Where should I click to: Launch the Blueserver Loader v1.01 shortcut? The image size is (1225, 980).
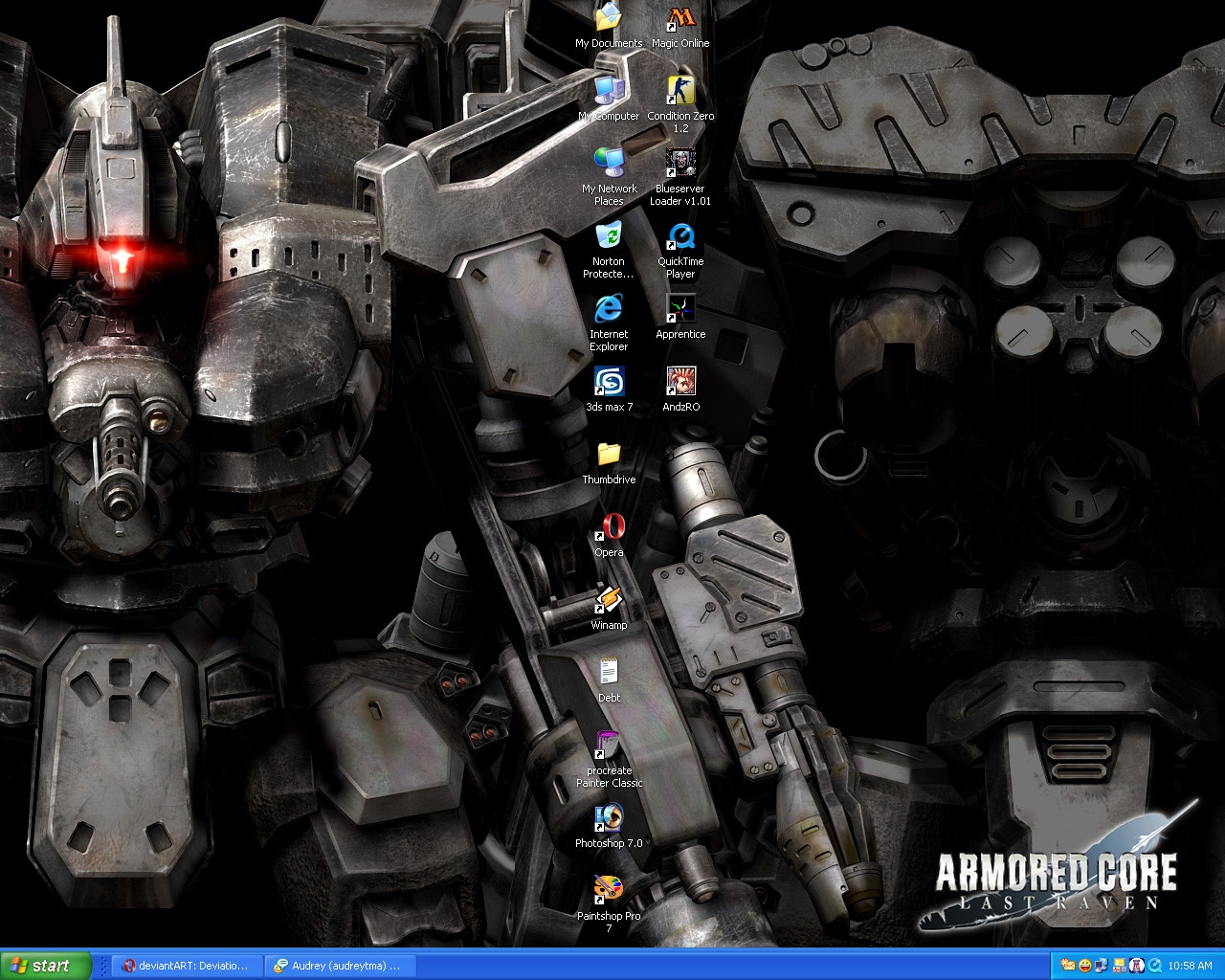click(x=680, y=177)
